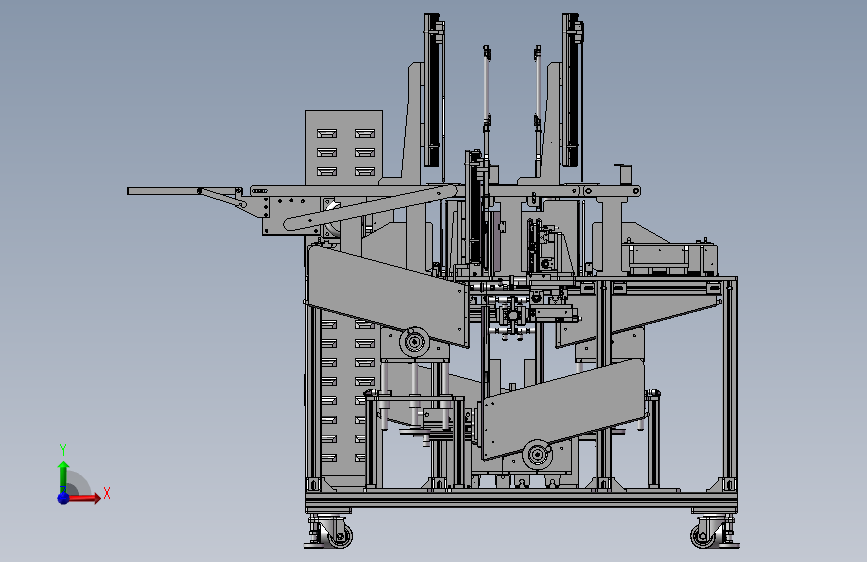This screenshot has width=867, height=562.
Task: Select the lower round pulley on right inclined plate
Action: click(537, 455)
